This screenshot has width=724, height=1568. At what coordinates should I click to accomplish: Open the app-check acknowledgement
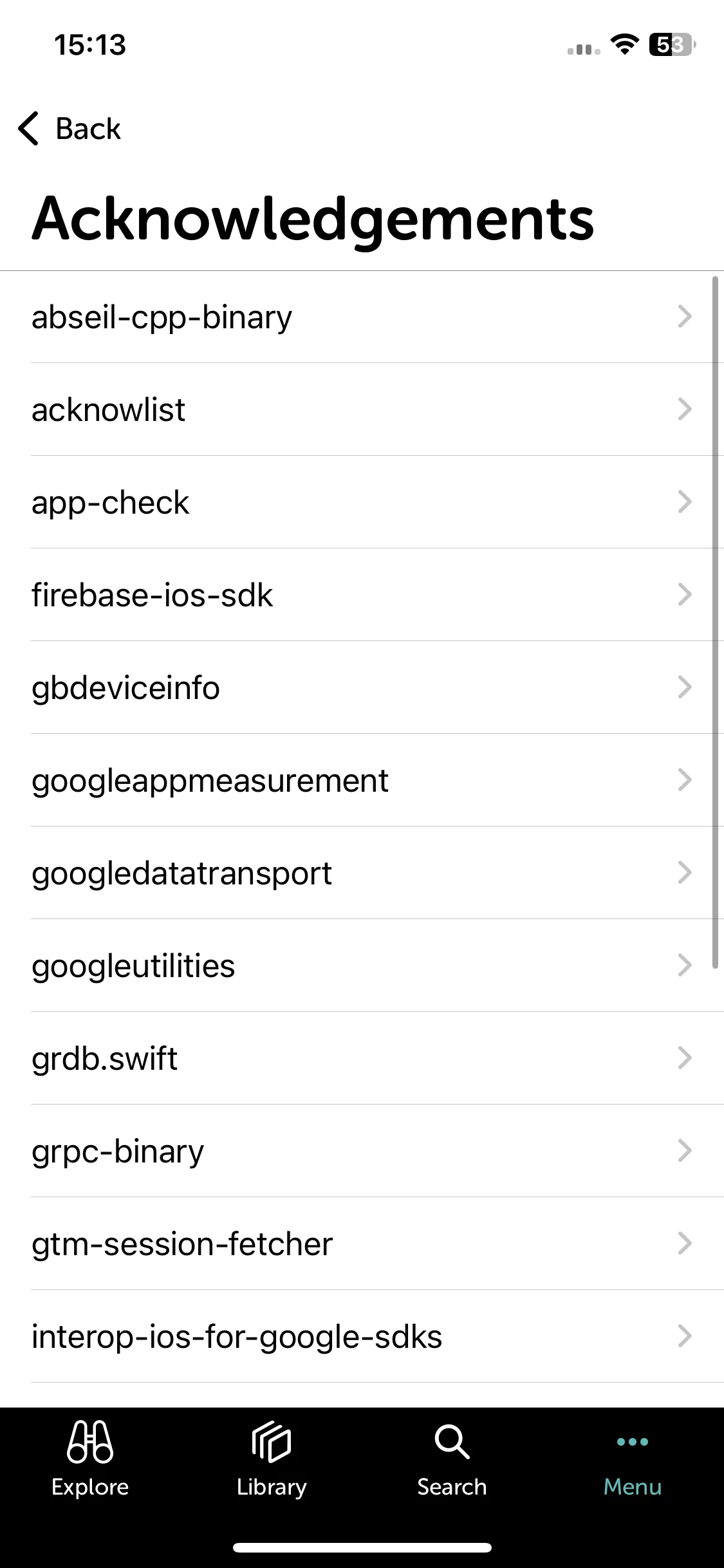[x=362, y=502]
